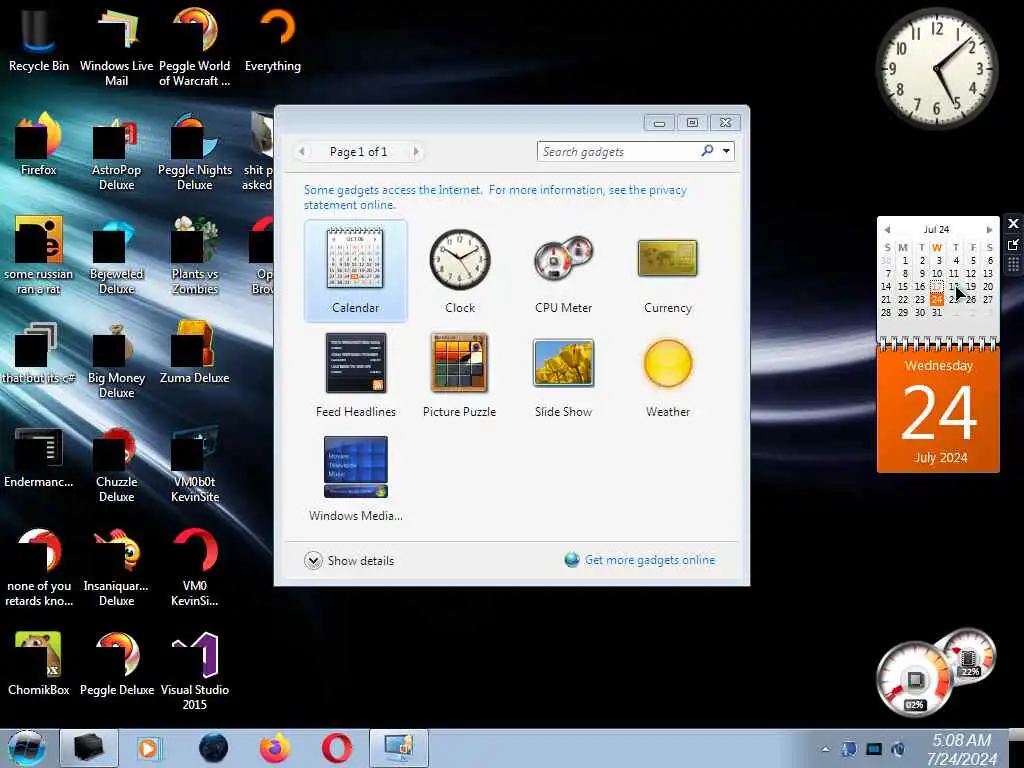Screen dimensions: 1024x768
Task: Toggle calendar gadget size button
Action: coord(1013,245)
